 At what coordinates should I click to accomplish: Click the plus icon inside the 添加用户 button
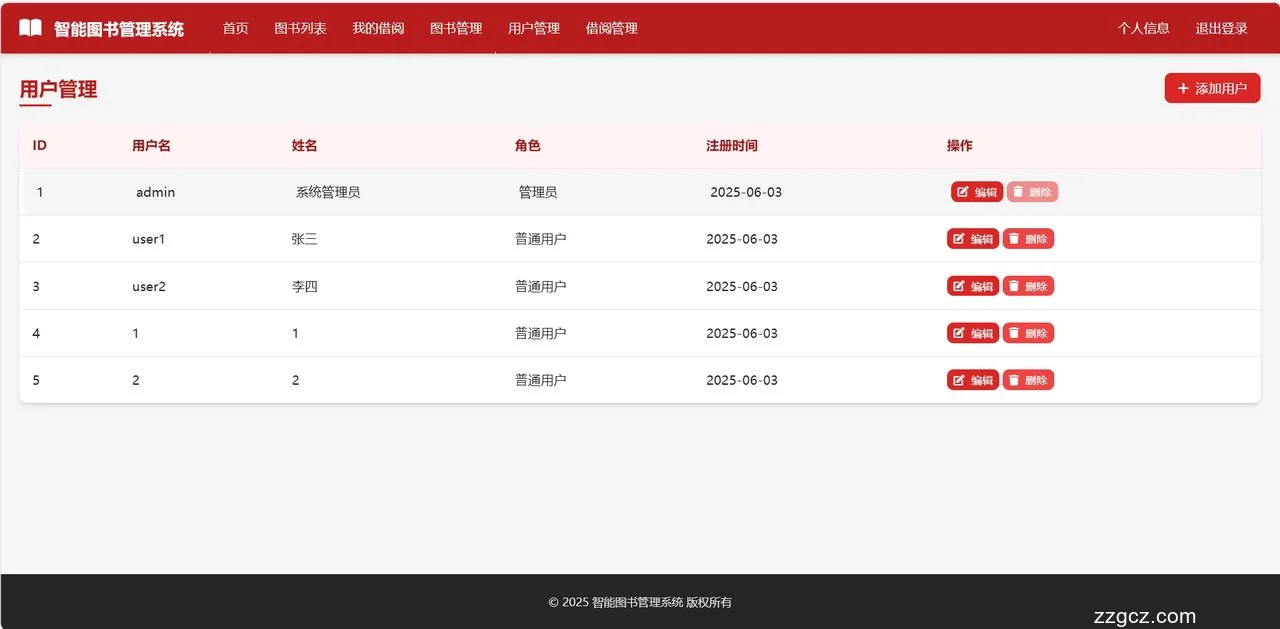[1183, 88]
